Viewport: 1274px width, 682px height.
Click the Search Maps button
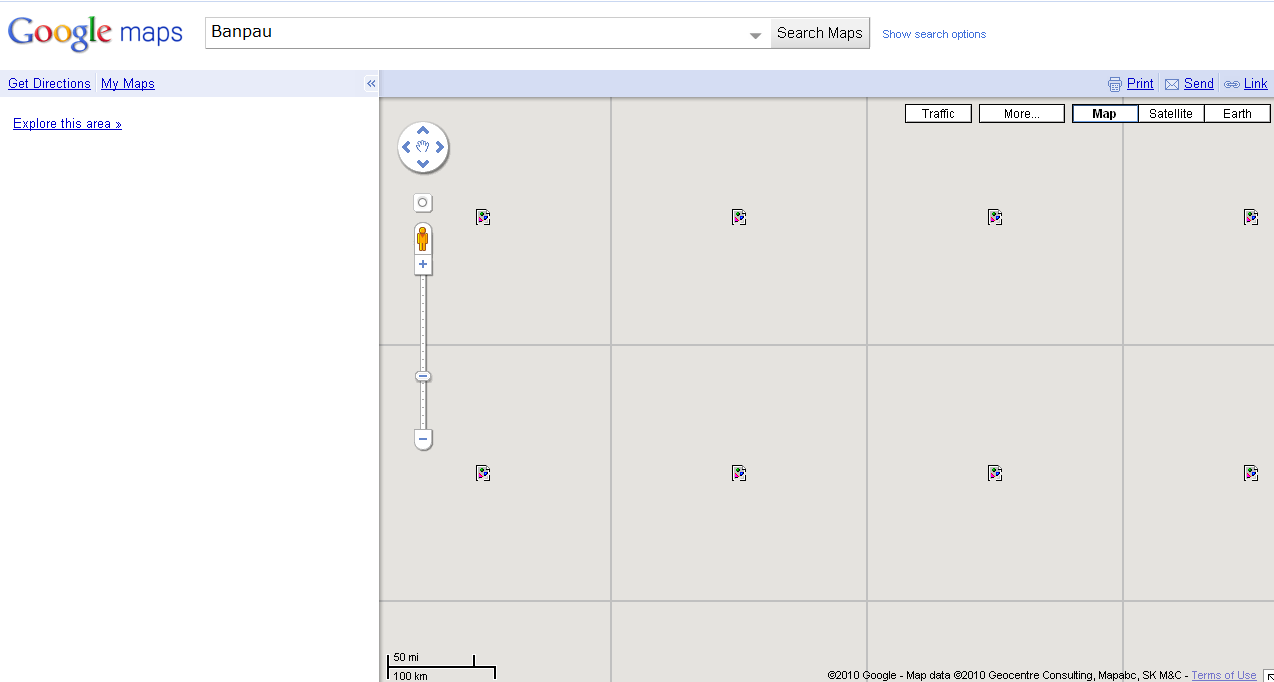(820, 33)
